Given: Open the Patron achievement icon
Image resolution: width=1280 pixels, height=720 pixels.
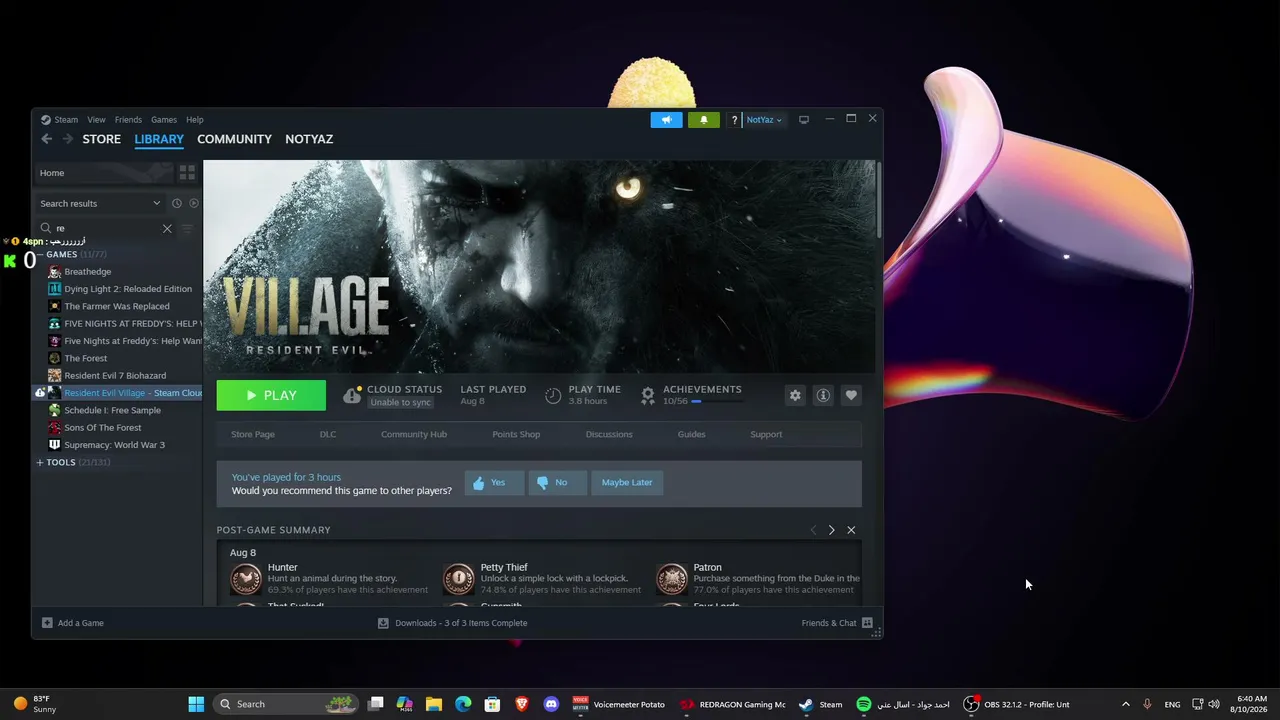Looking at the screenshot, I should click(x=672, y=579).
